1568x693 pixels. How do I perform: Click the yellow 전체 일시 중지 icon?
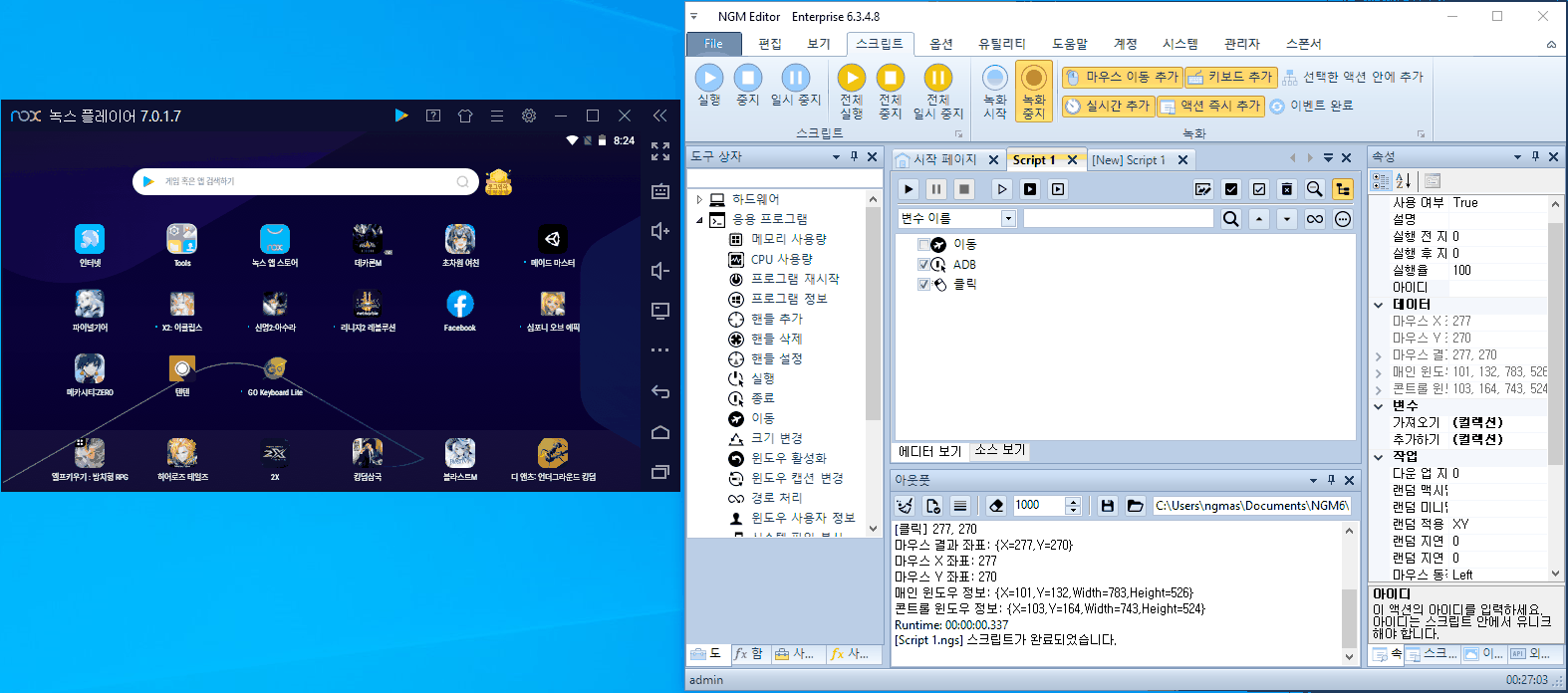[938, 78]
